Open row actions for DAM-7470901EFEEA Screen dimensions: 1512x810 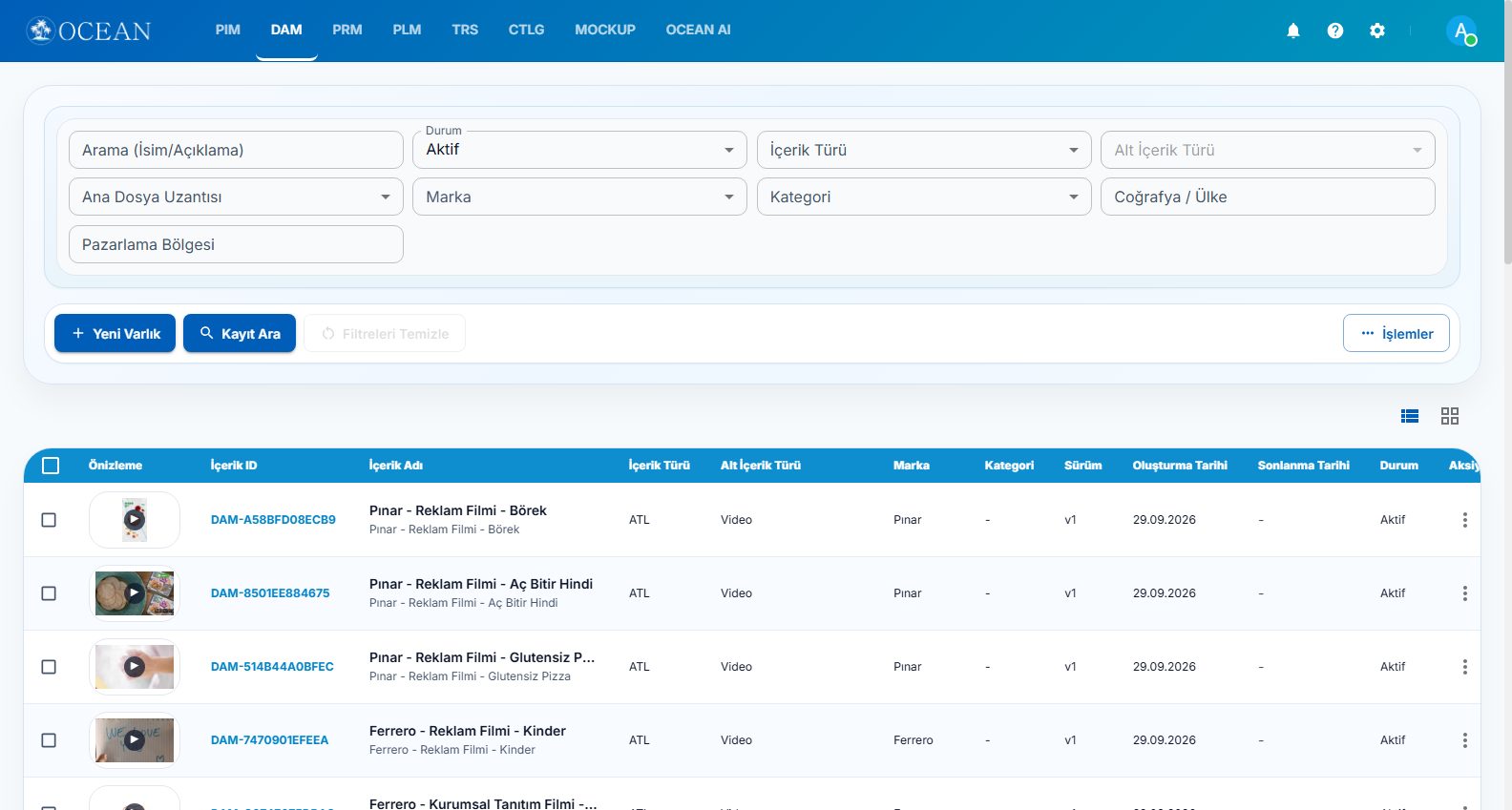point(1465,740)
